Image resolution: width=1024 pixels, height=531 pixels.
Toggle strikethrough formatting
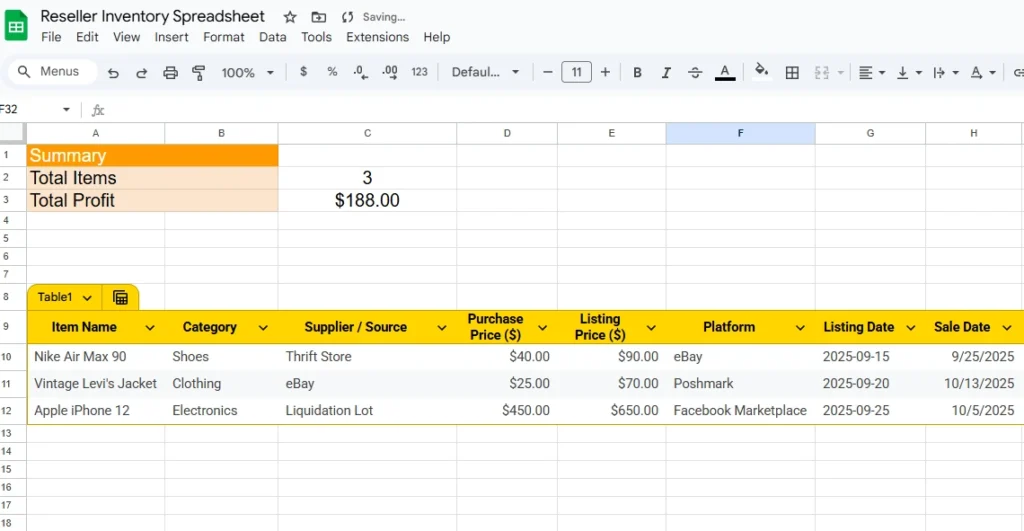click(x=695, y=72)
